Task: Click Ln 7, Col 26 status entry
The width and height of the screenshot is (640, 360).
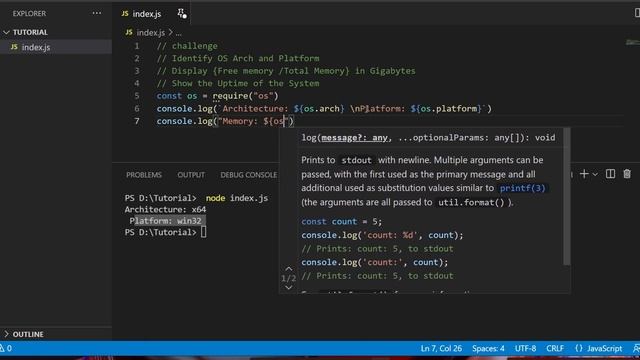Action: point(441,349)
